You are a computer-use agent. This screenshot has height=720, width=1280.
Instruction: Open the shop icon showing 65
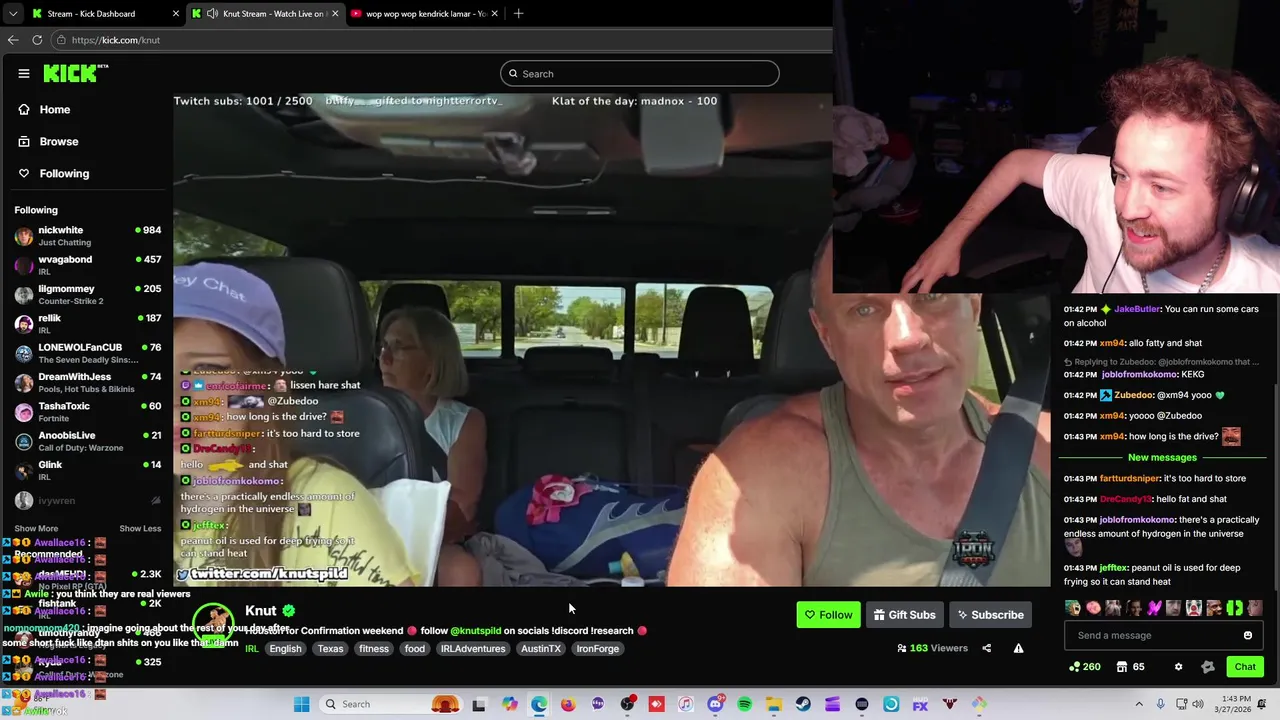click(1130, 667)
